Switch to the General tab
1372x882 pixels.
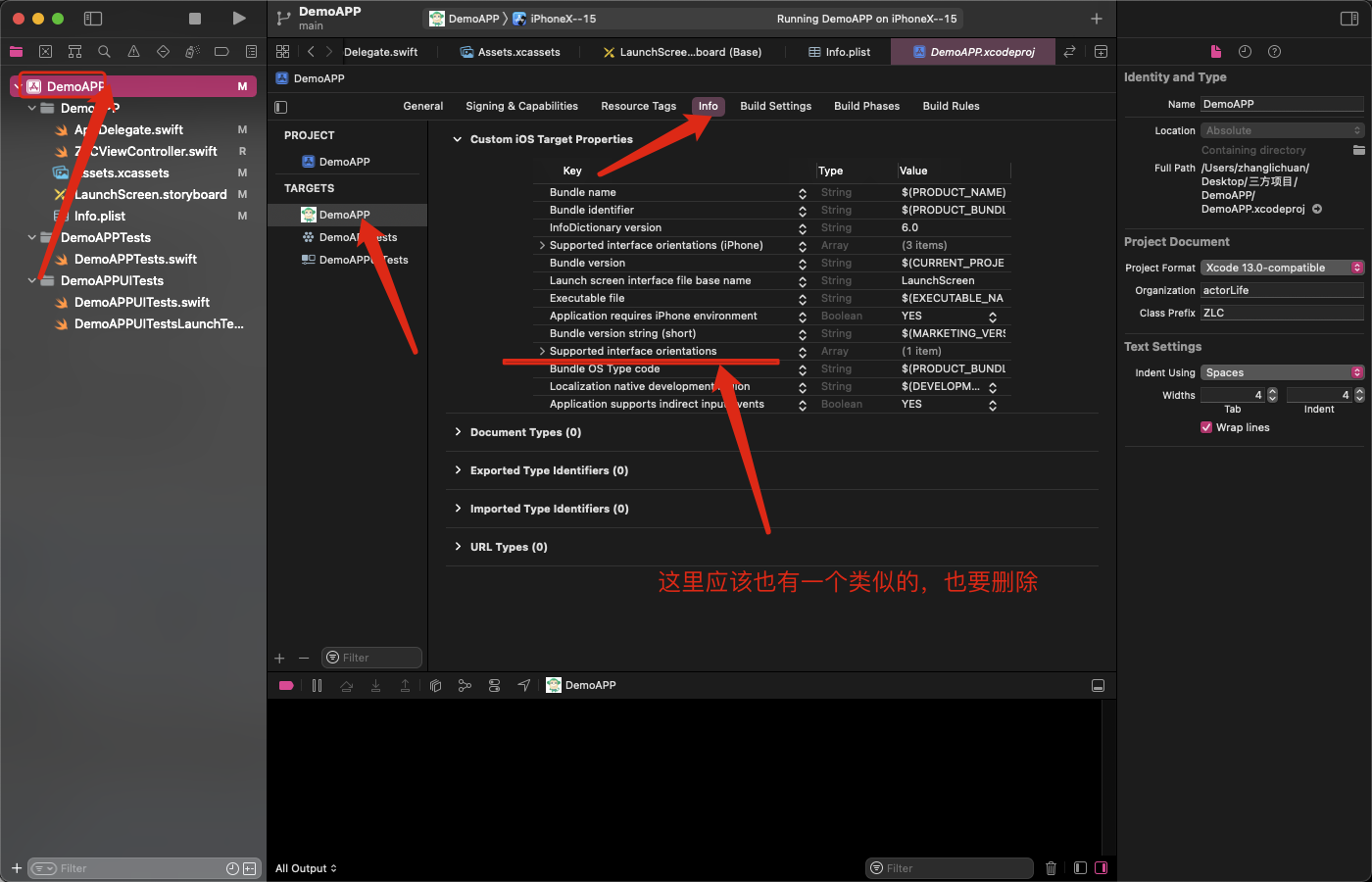[423, 106]
